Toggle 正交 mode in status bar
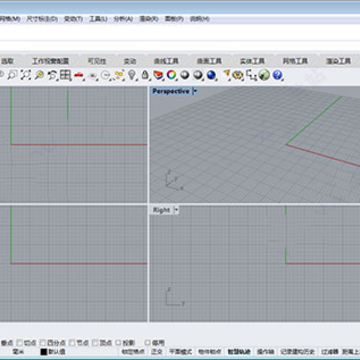 (x=156, y=352)
